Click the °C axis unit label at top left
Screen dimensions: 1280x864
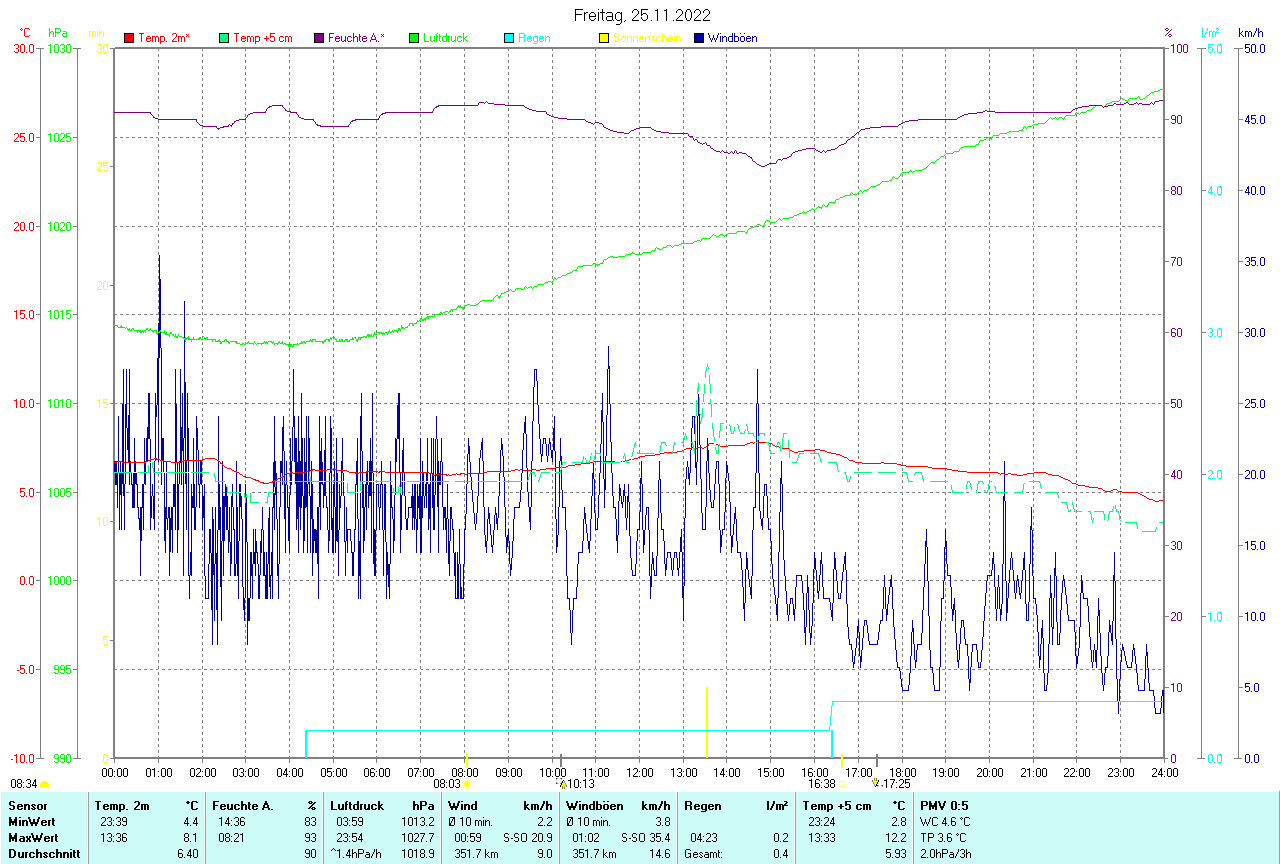pyautogui.click(x=25, y=33)
